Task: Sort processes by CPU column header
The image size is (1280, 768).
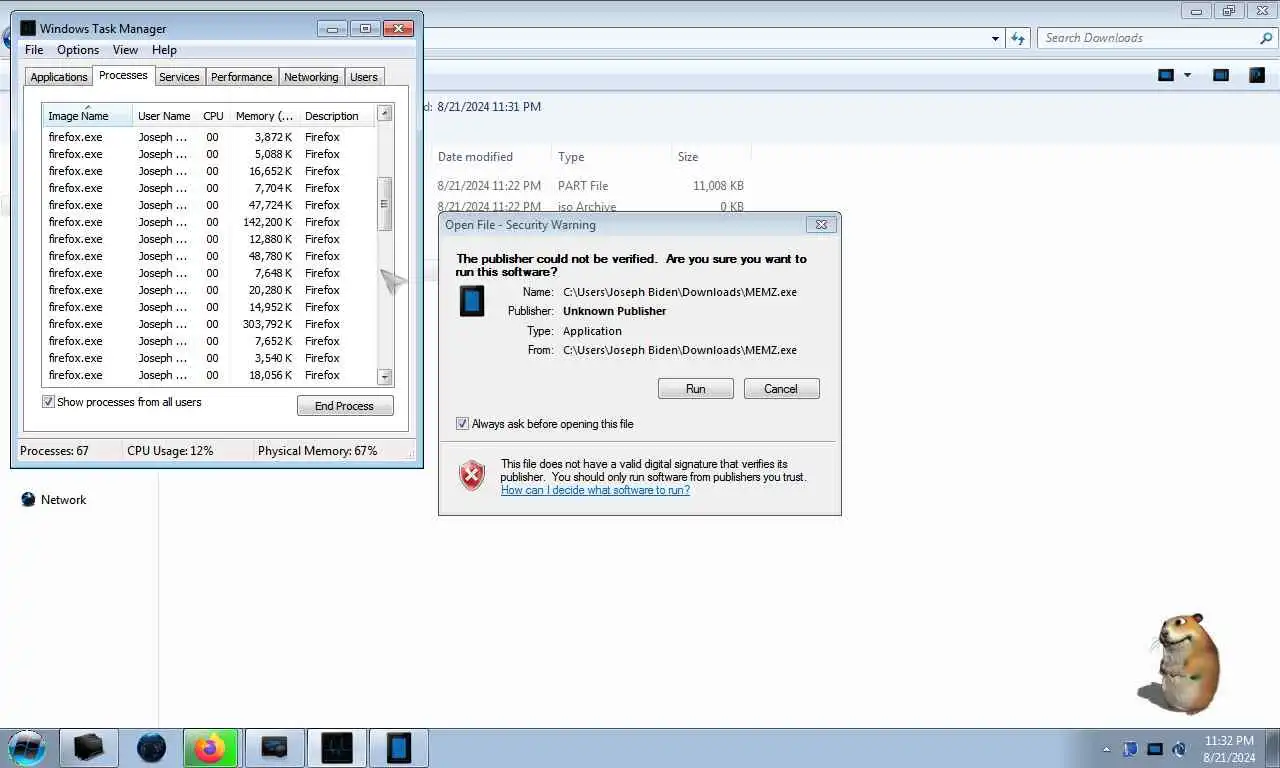Action: click(213, 116)
